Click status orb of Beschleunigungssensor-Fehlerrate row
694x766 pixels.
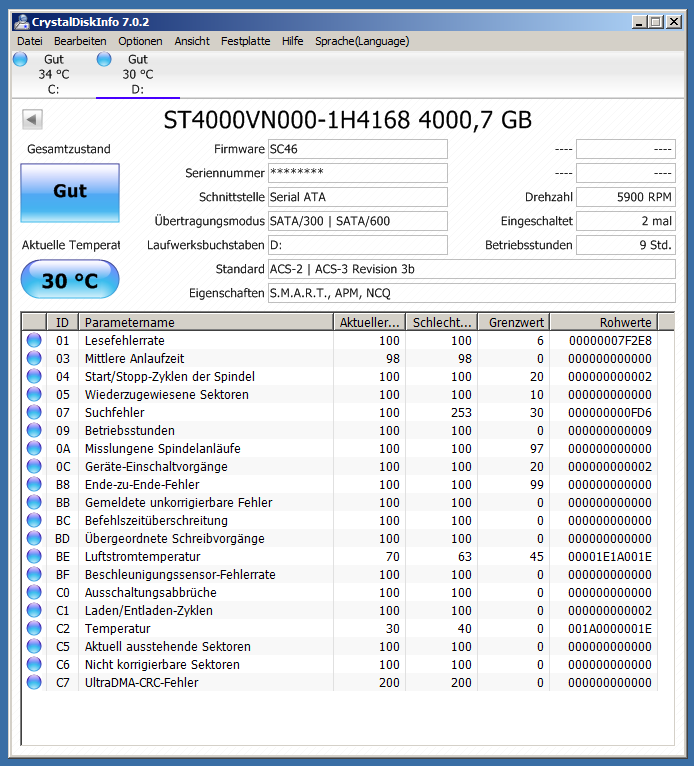[34, 574]
